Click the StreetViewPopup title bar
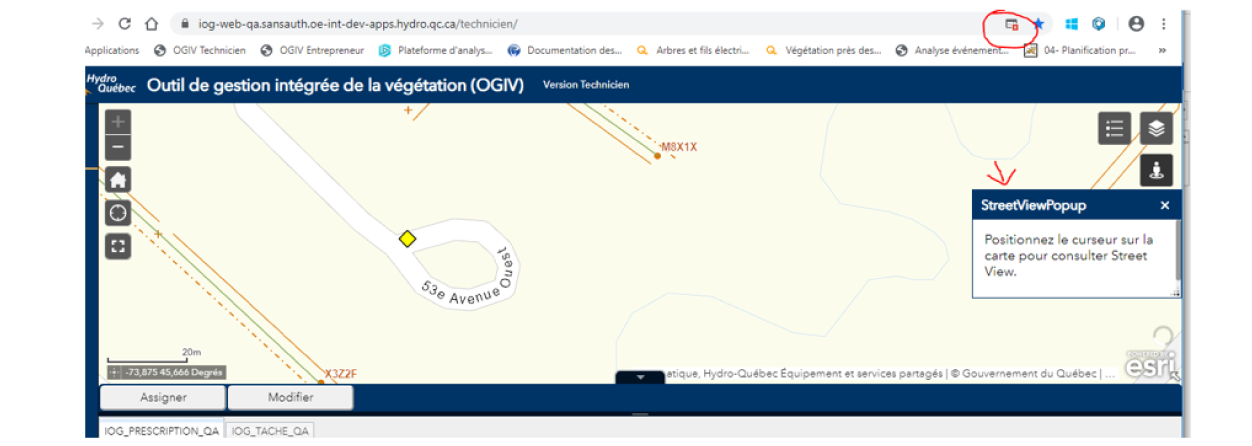 pos(1076,205)
